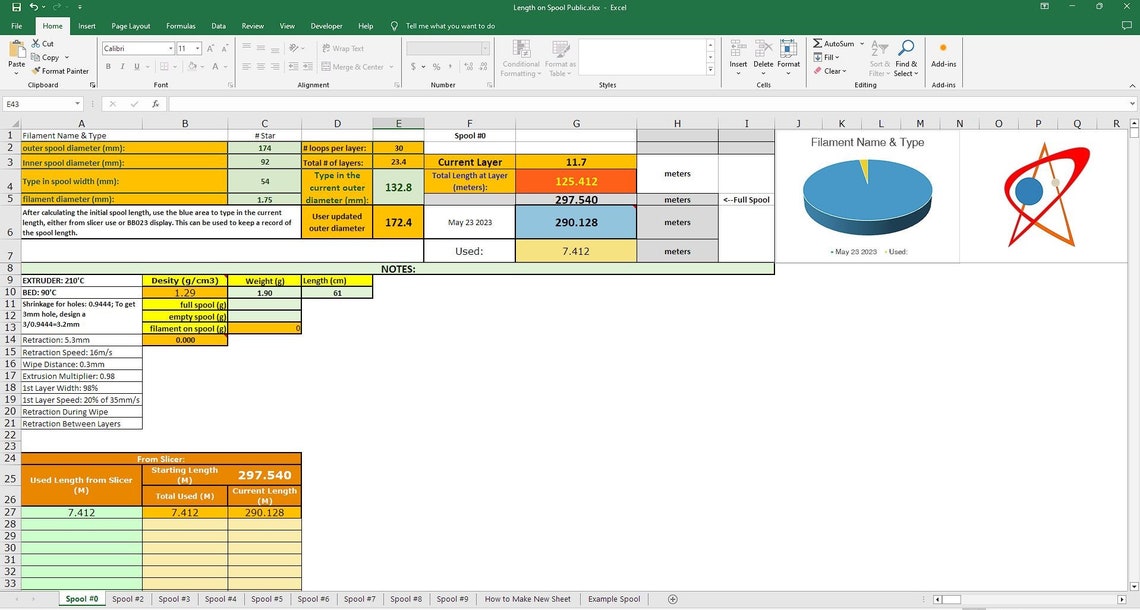
Task: Toggle italic formatting
Action: (x=122, y=66)
